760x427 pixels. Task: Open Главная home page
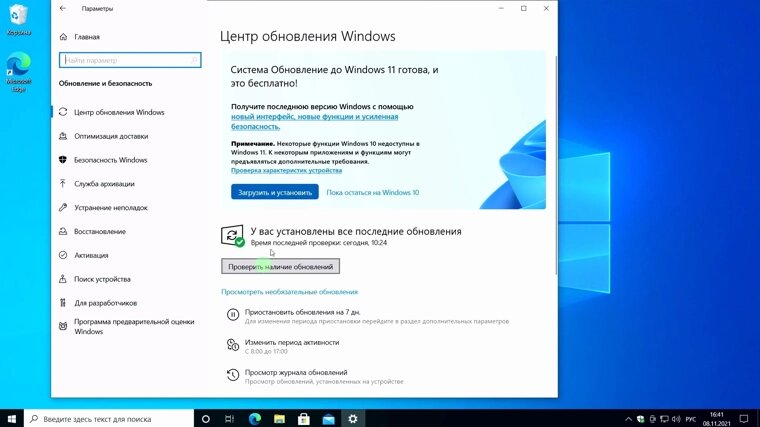tap(87, 37)
